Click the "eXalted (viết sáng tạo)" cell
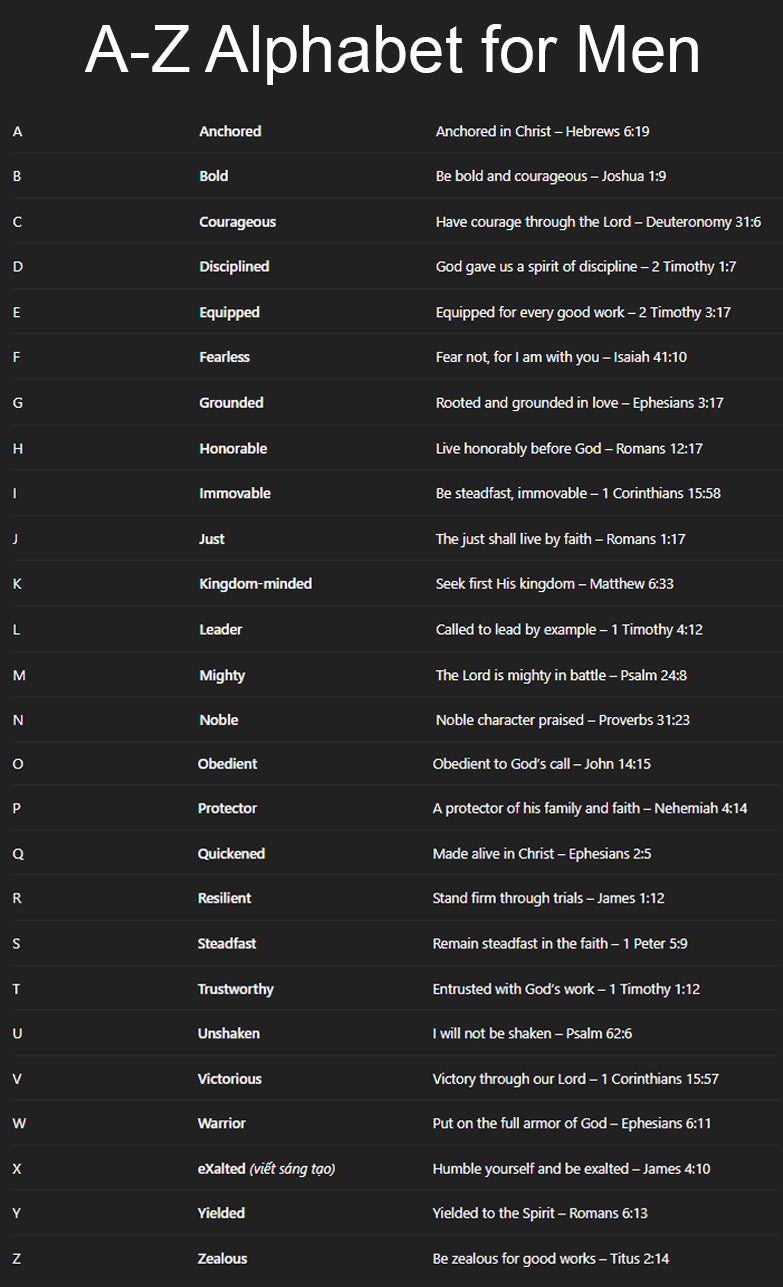The width and height of the screenshot is (783, 1287). point(266,1168)
